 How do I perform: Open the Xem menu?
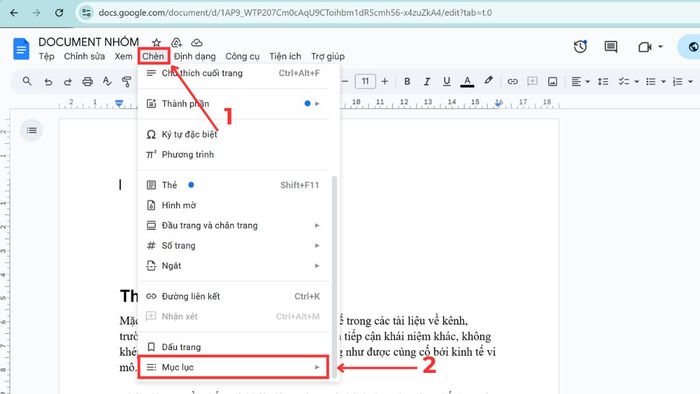[x=123, y=56]
